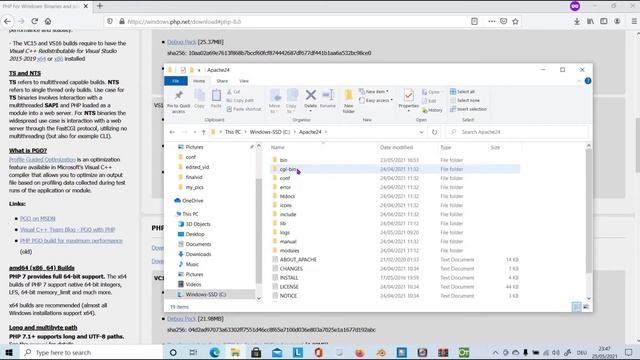640x360 pixels.
Task: Click Windows-SSD (C:) in navigation pane
Action: point(205,294)
